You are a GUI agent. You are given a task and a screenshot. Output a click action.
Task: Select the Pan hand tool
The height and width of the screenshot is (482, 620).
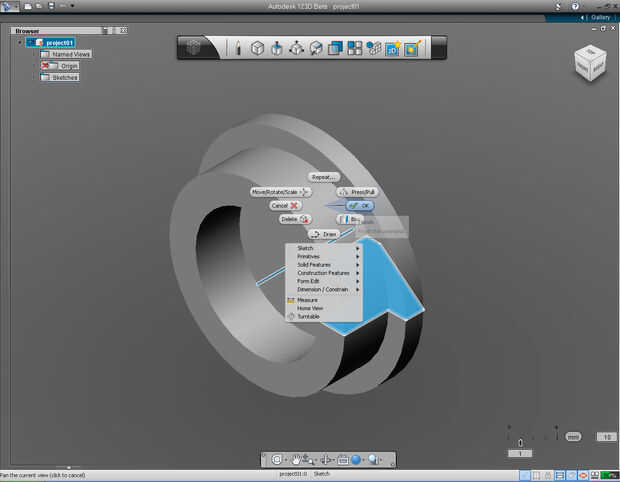pos(295,459)
